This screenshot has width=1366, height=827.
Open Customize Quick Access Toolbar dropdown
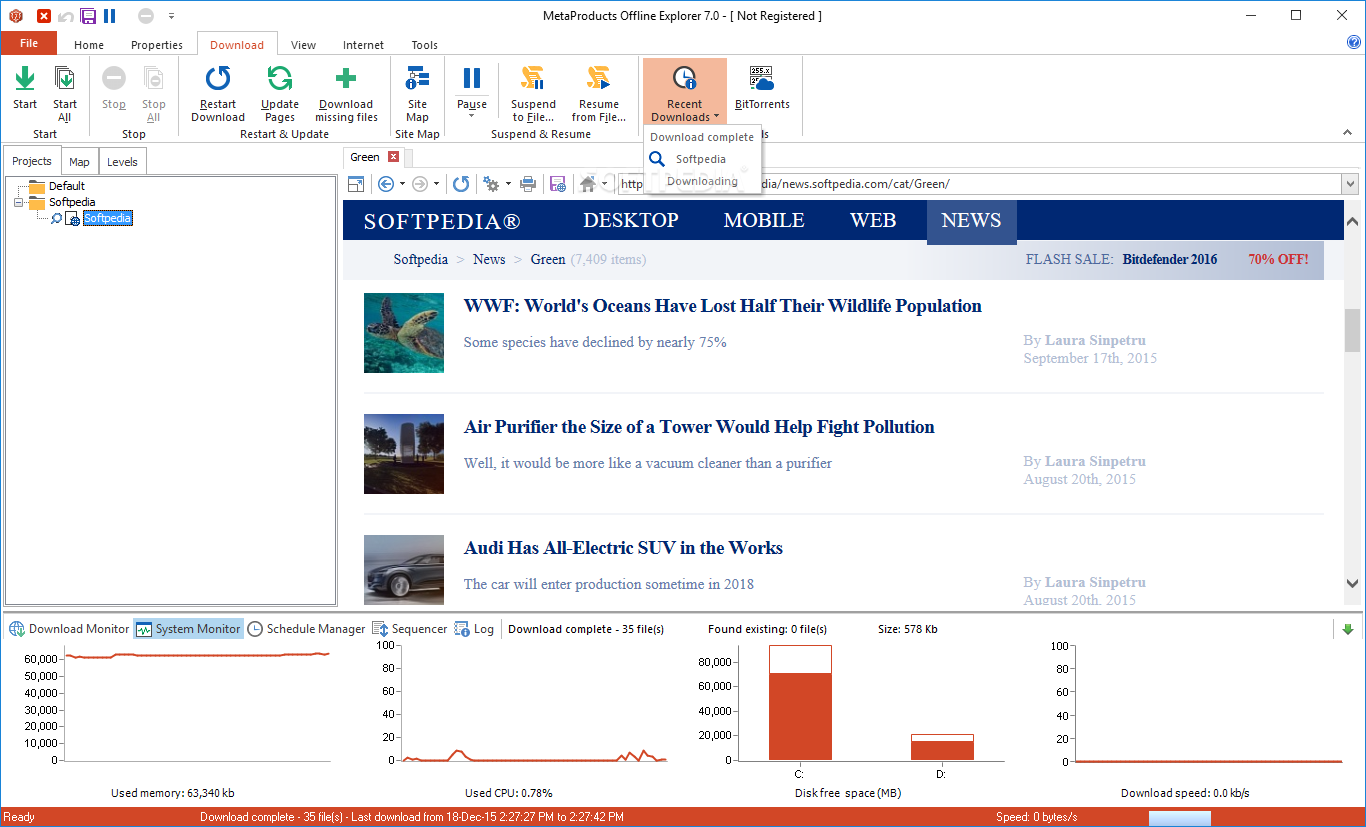click(x=171, y=16)
